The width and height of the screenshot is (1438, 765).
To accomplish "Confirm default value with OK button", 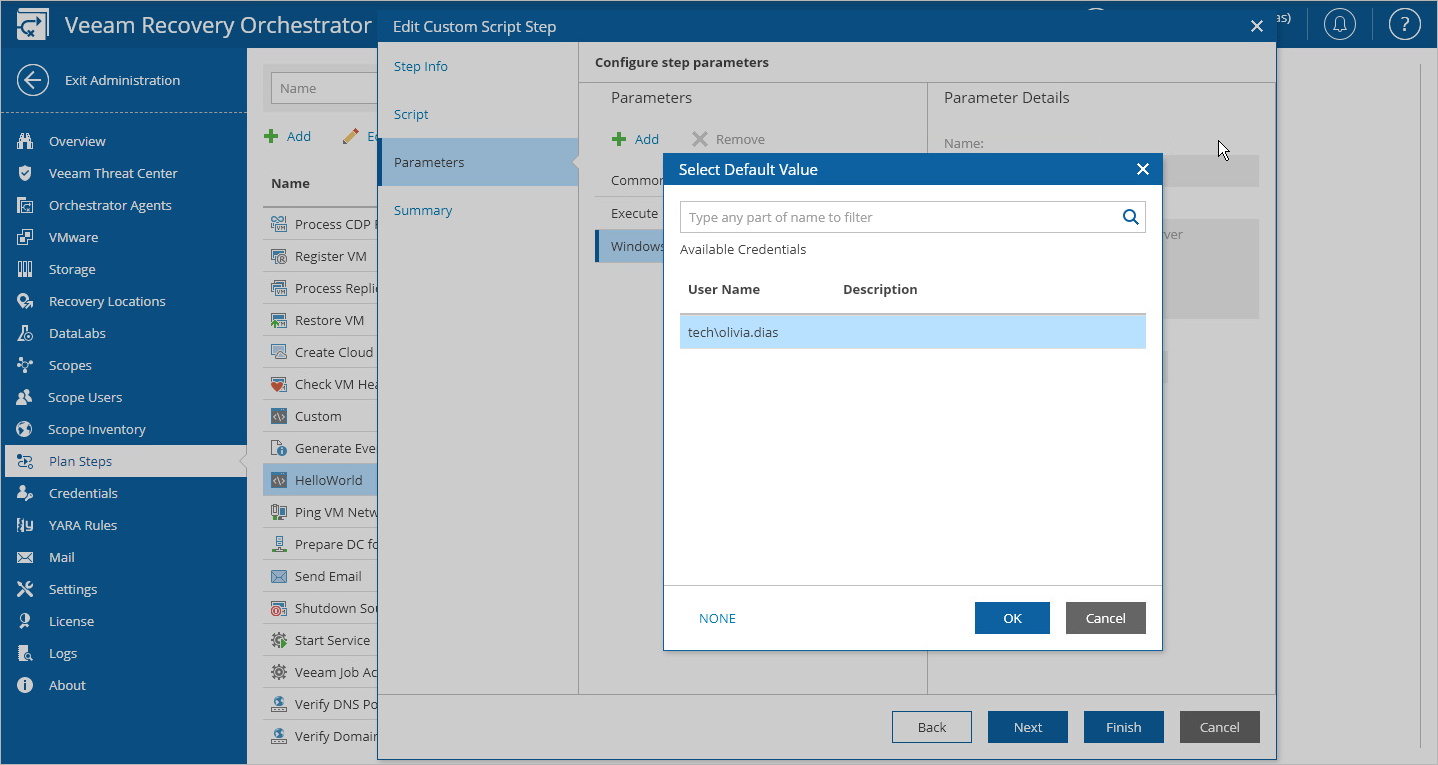I will point(1012,618).
